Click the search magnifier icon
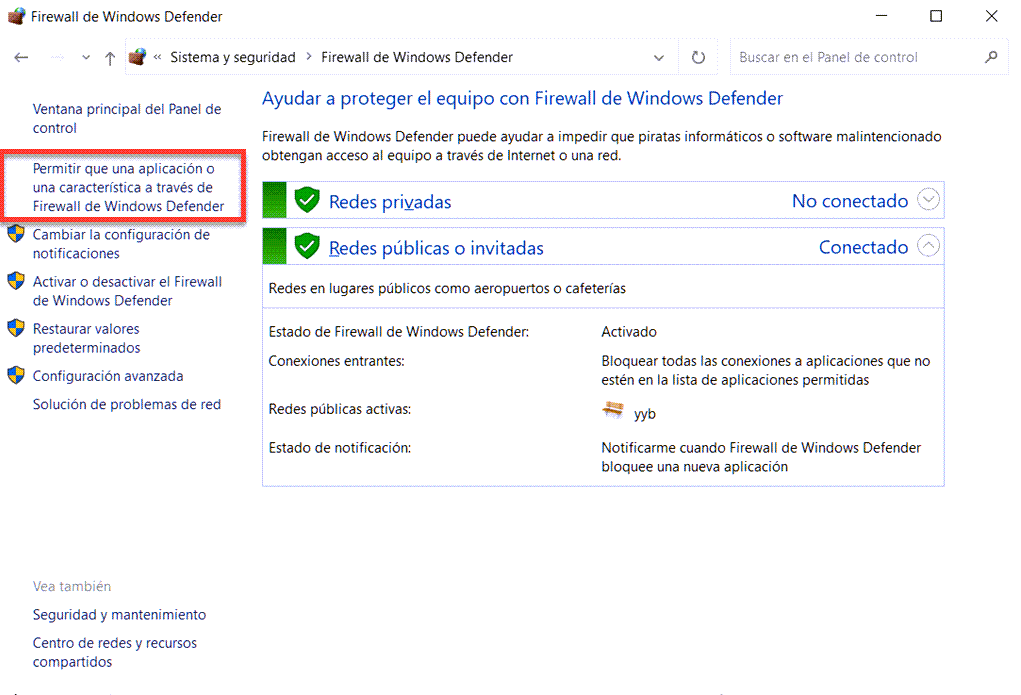This screenshot has height=695, width=1021. tap(991, 57)
